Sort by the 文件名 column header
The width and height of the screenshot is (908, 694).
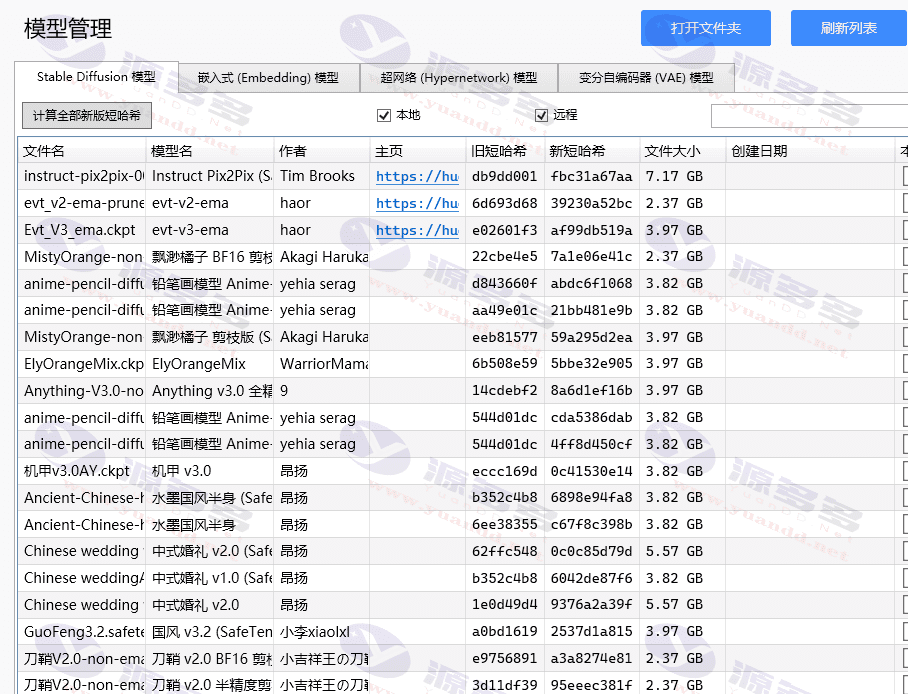click(x=82, y=151)
